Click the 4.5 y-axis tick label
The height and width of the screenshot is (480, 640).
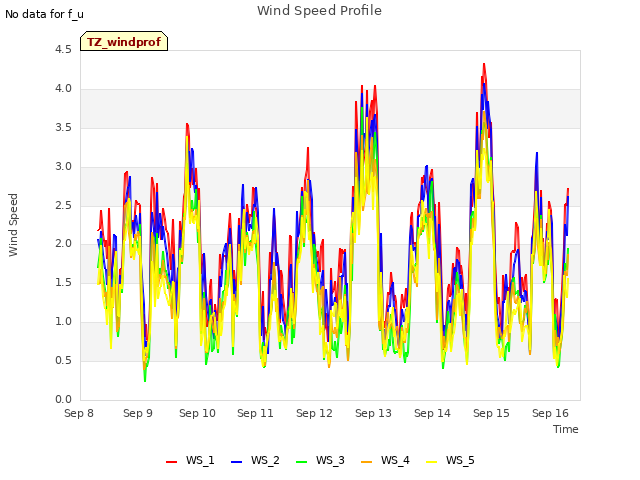tap(63, 50)
